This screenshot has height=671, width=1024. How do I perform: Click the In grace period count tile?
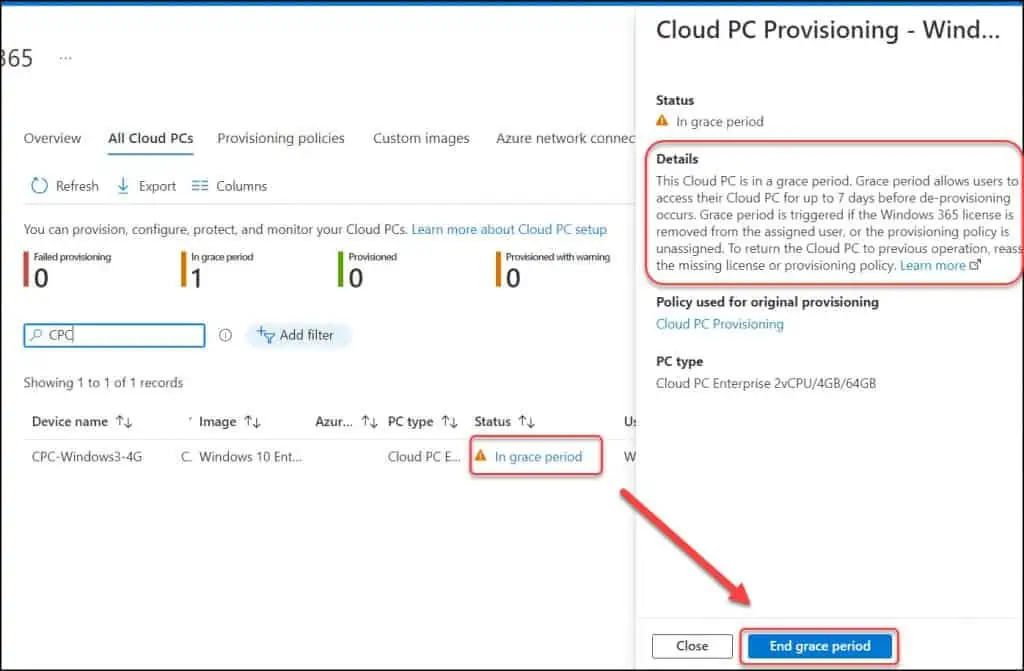click(x=218, y=269)
